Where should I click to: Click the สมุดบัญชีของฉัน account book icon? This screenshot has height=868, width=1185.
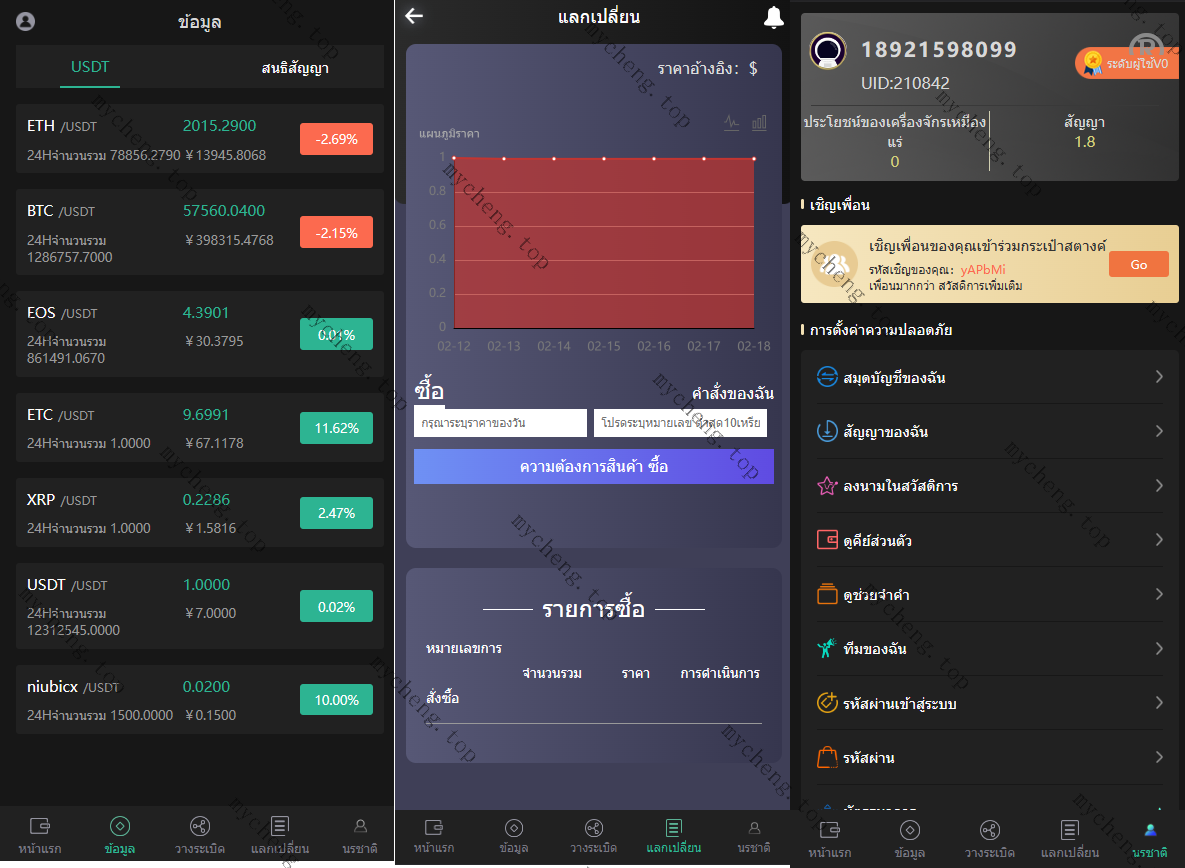click(827, 377)
